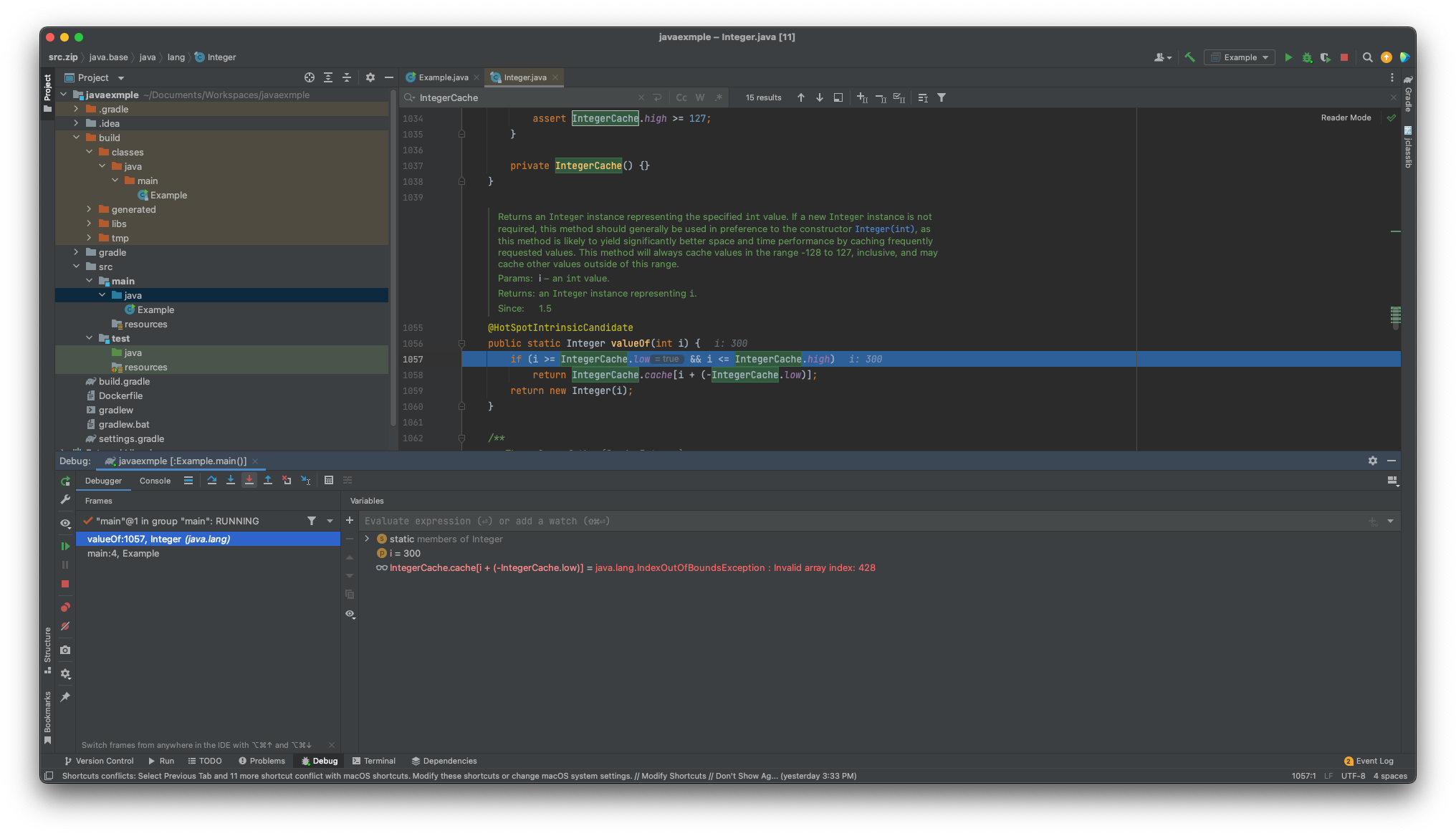Open Gradle tool window on right stripe

tap(1408, 93)
